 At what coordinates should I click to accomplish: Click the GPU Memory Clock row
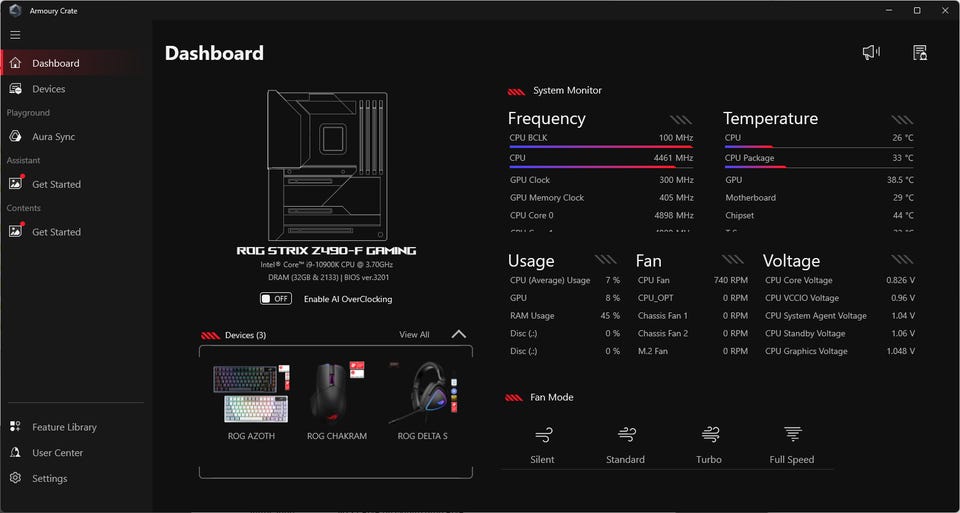pos(601,198)
